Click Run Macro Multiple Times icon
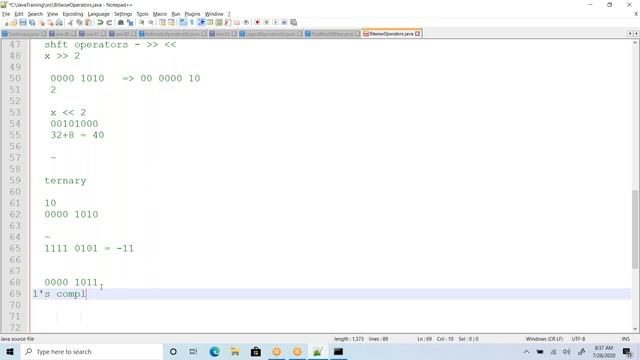Screen dimensions: 640x360 (x=284, y=22)
